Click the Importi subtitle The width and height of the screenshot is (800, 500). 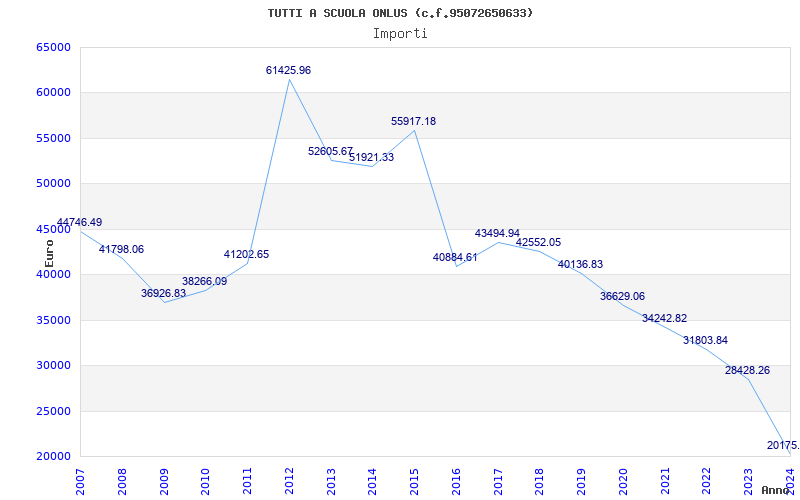click(x=400, y=34)
